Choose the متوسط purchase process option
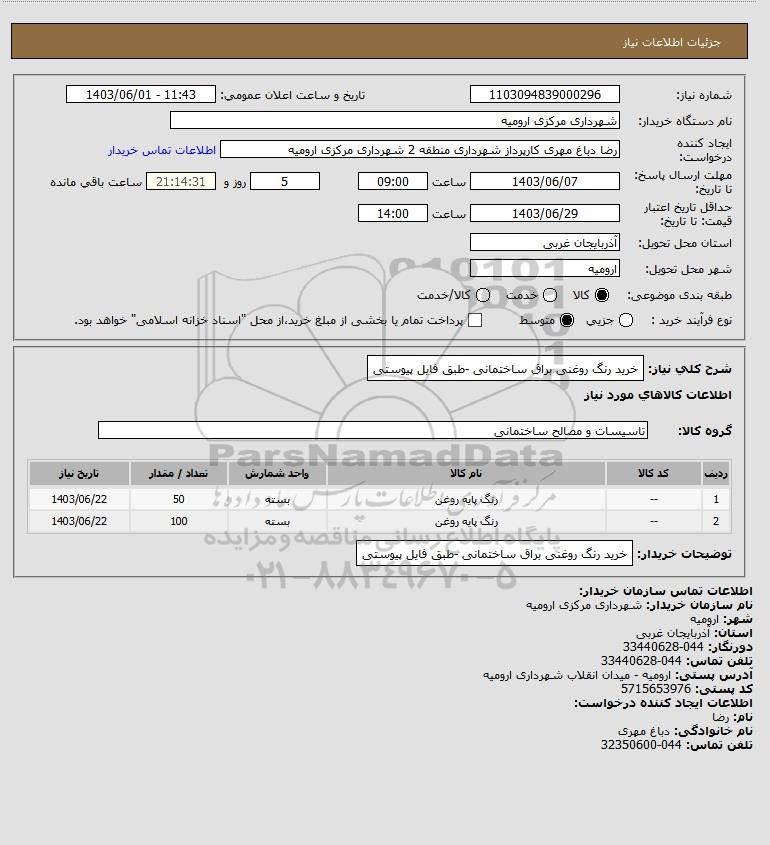This screenshot has height=845, width=770. [567, 321]
